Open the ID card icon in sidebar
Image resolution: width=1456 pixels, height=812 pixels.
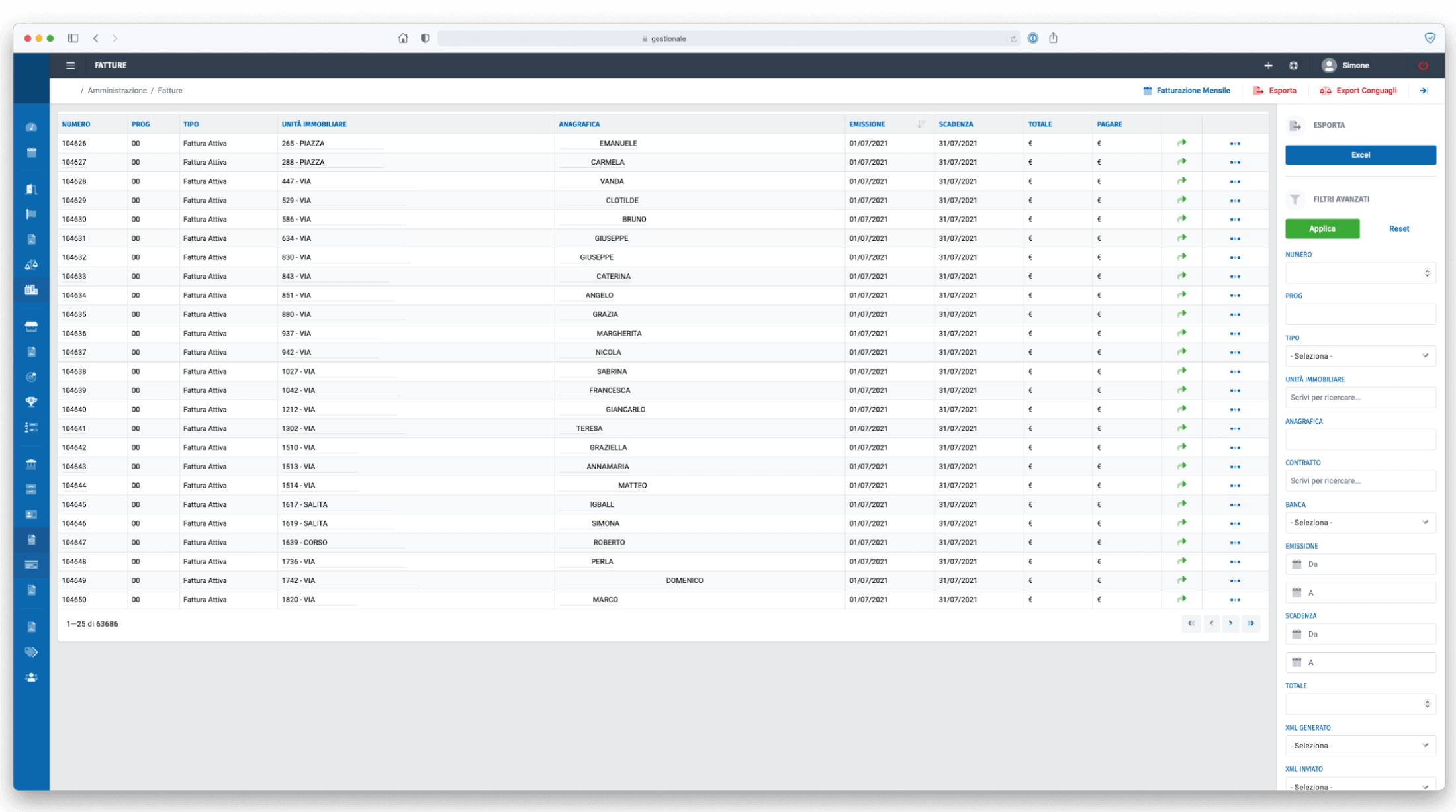pyautogui.click(x=31, y=514)
